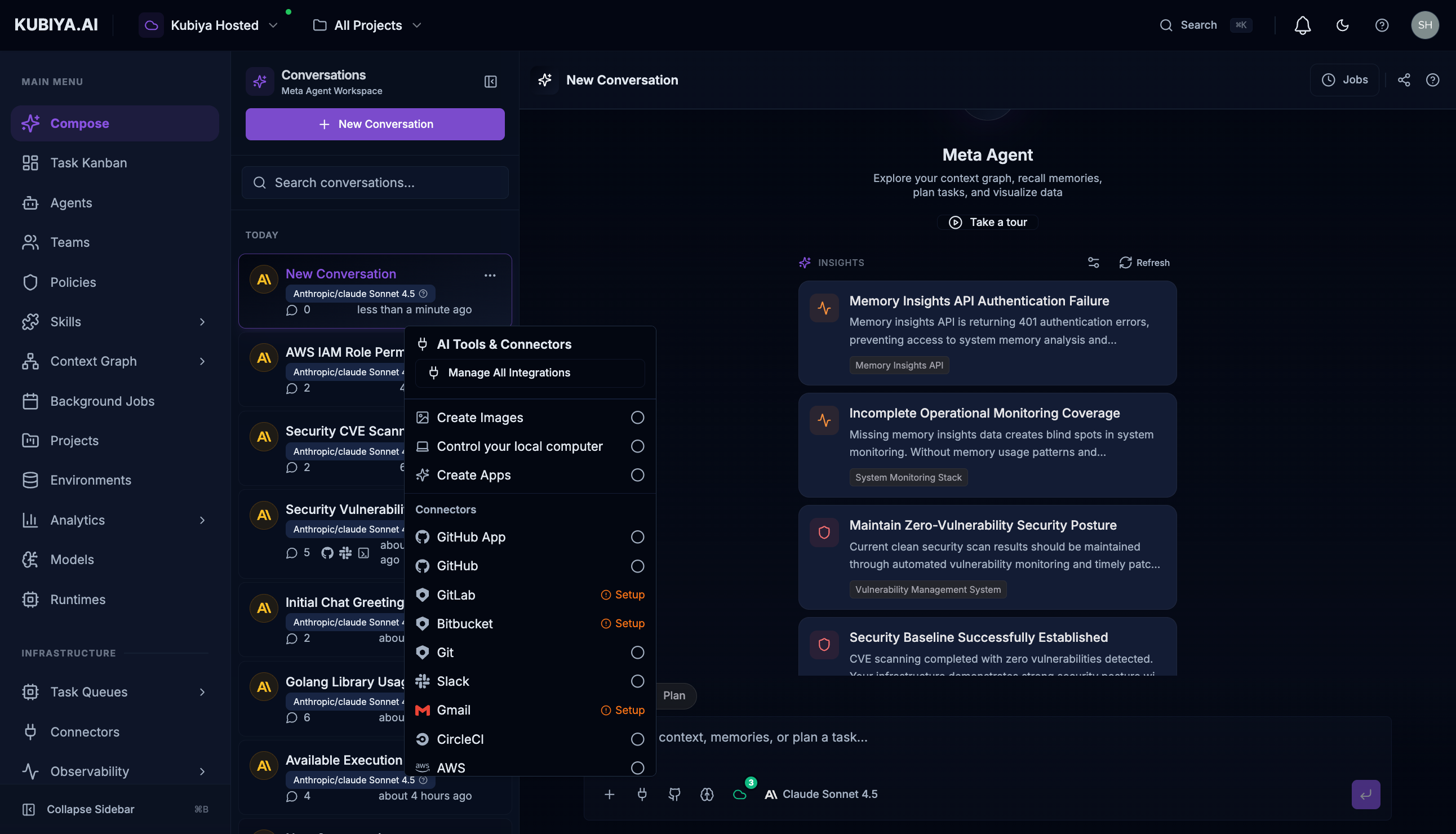Click the Search conversations input field
The image size is (1456, 834).
[x=375, y=182]
